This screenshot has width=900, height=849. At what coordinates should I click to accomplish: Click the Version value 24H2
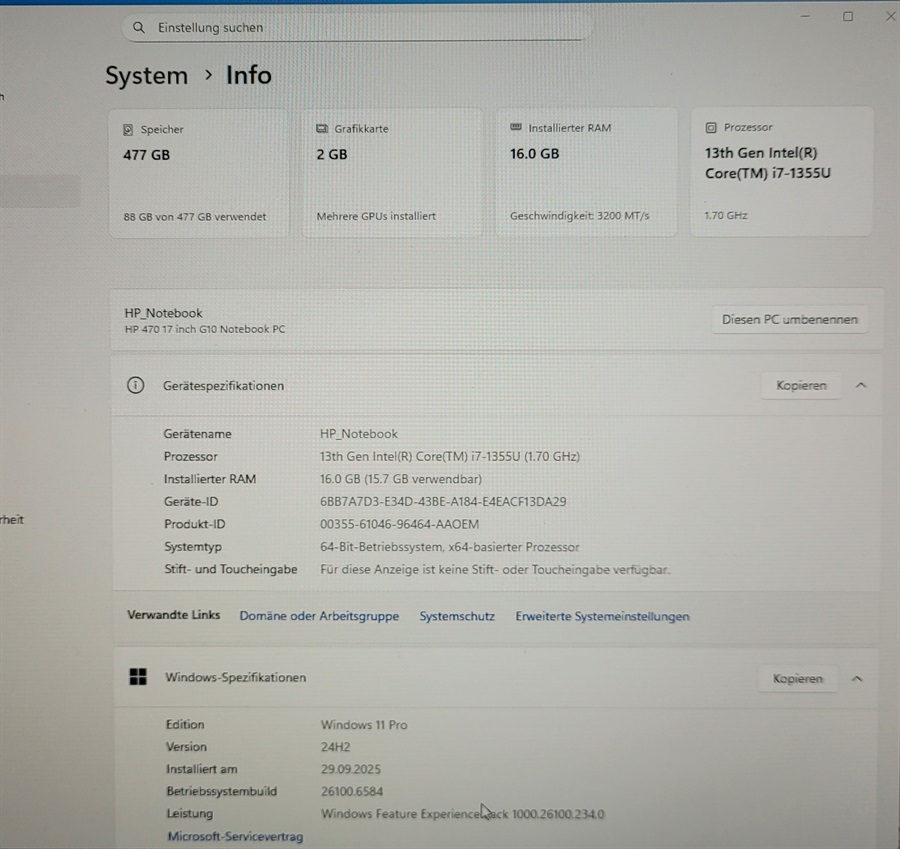tap(335, 747)
